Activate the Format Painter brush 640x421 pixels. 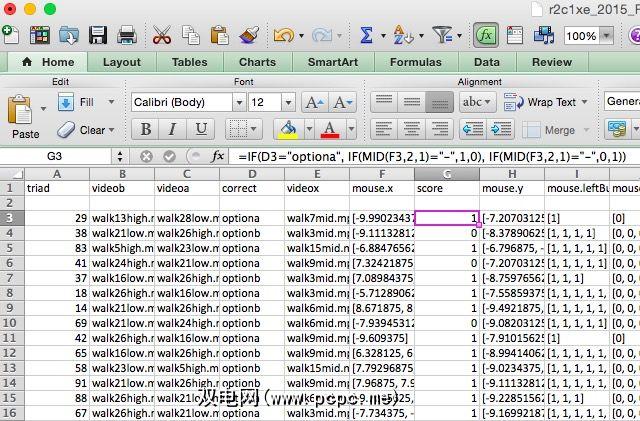coord(249,35)
